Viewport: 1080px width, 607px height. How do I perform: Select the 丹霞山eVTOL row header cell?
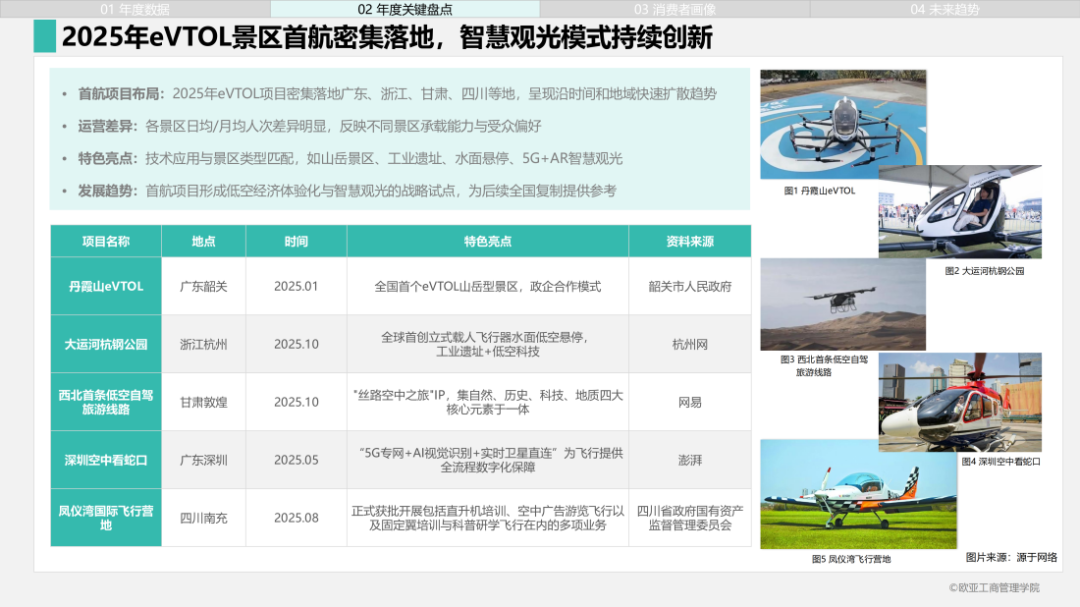pyautogui.click(x=106, y=286)
